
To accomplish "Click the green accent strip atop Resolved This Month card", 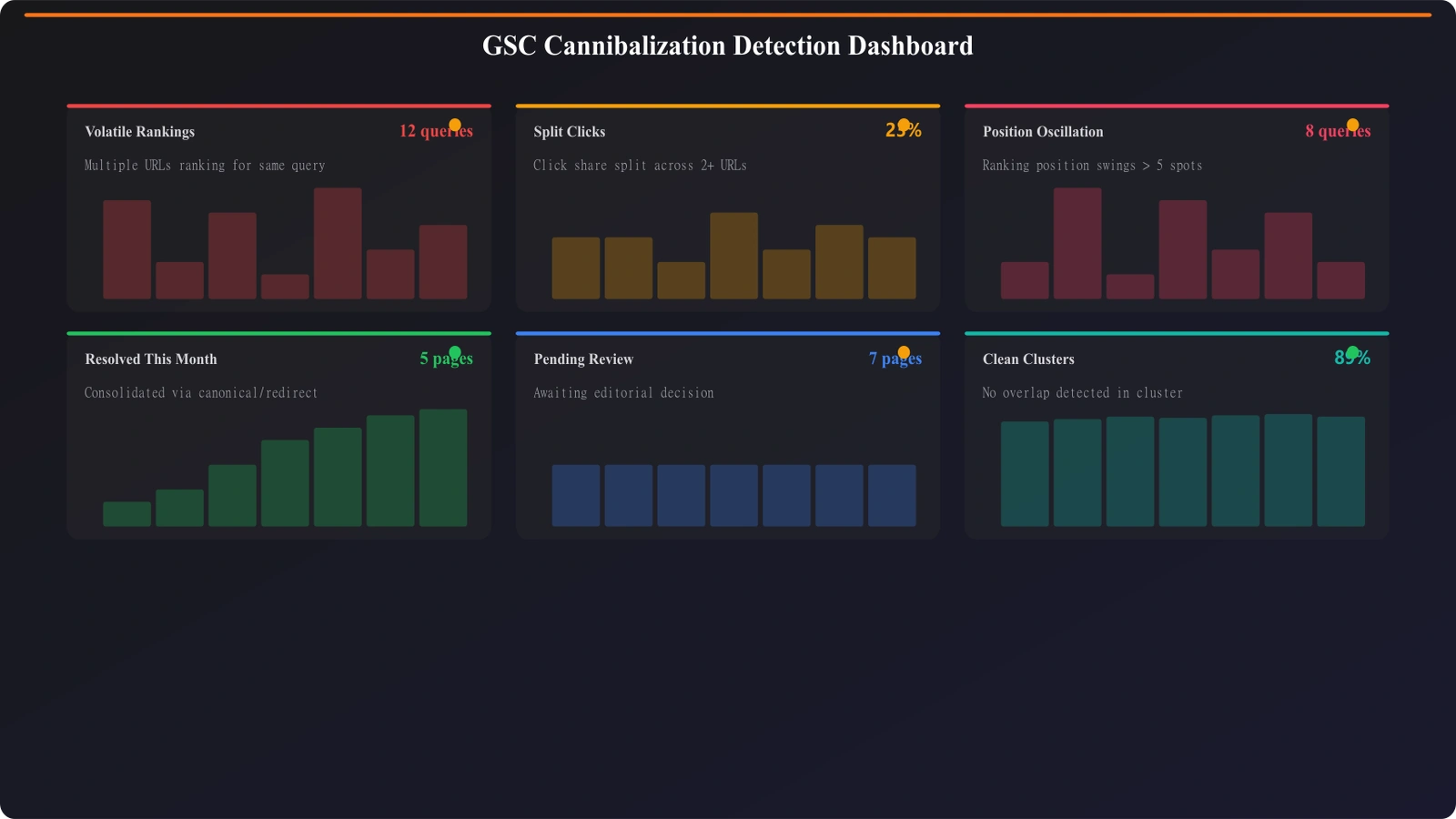I will click(x=278, y=332).
